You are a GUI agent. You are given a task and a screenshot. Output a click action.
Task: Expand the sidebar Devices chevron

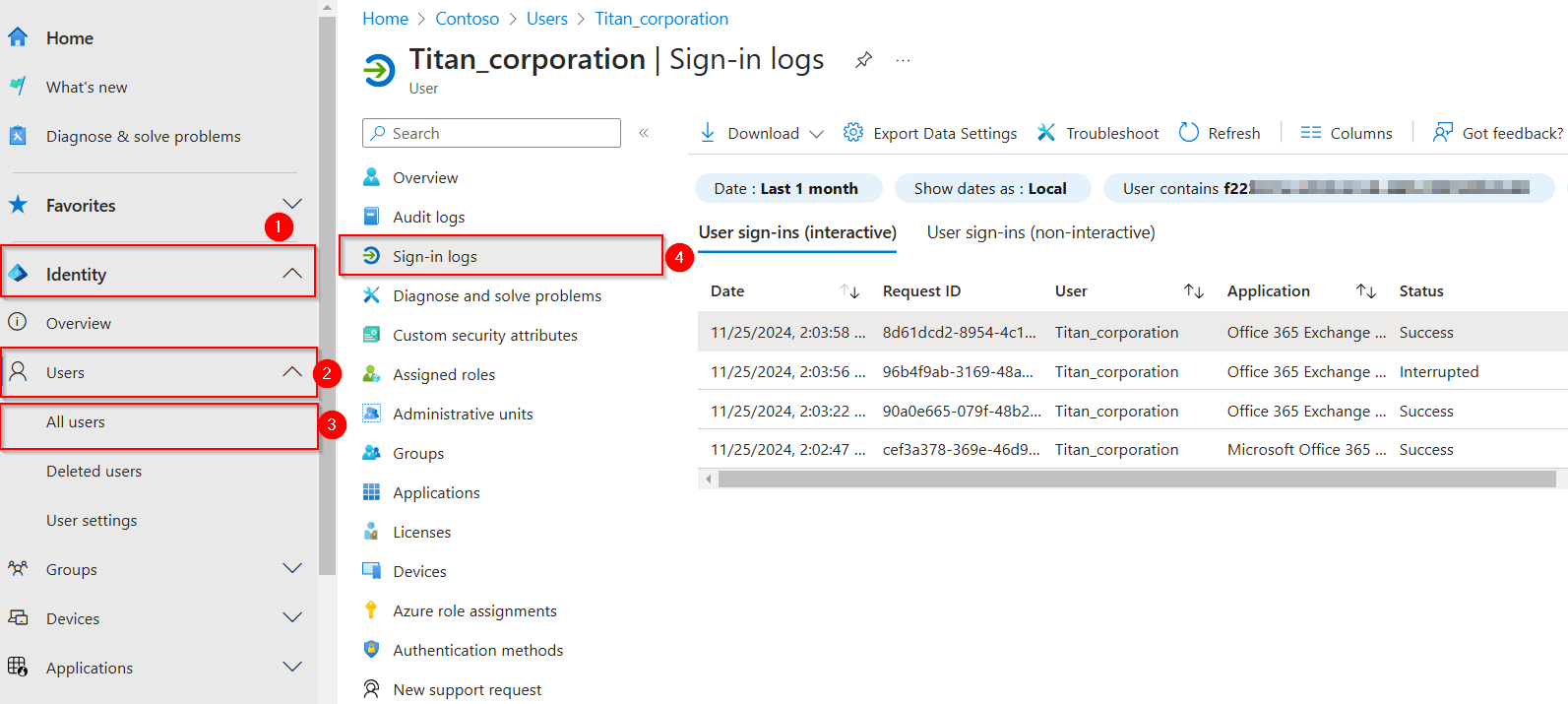(x=292, y=617)
